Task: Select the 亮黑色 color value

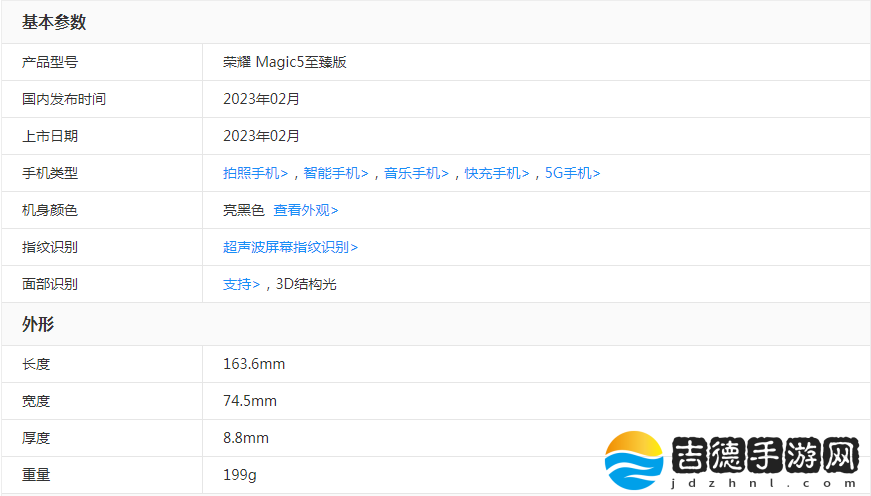Action: click(243, 211)
